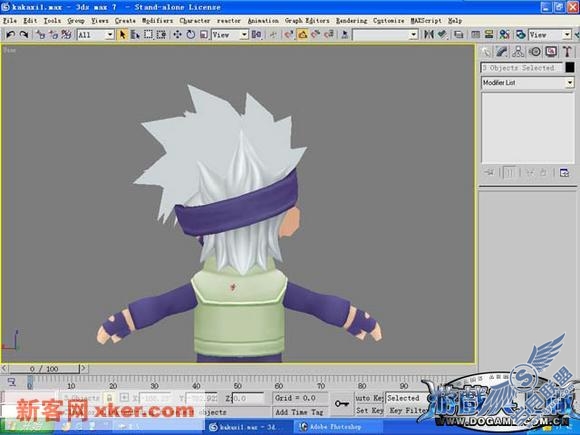Switch to the Display command panel tab
The image size is (580, 435).
click(551, 52)
